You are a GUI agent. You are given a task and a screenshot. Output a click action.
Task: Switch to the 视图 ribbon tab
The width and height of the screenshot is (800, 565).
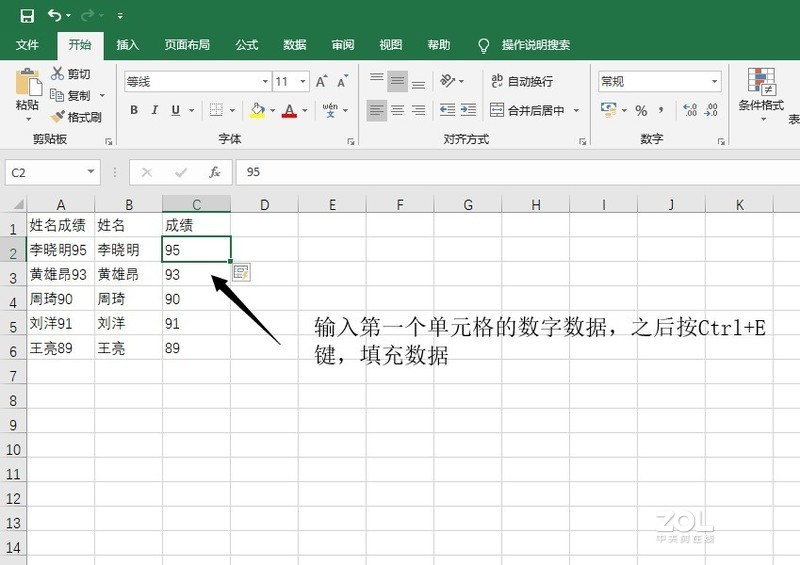[391, 45]
